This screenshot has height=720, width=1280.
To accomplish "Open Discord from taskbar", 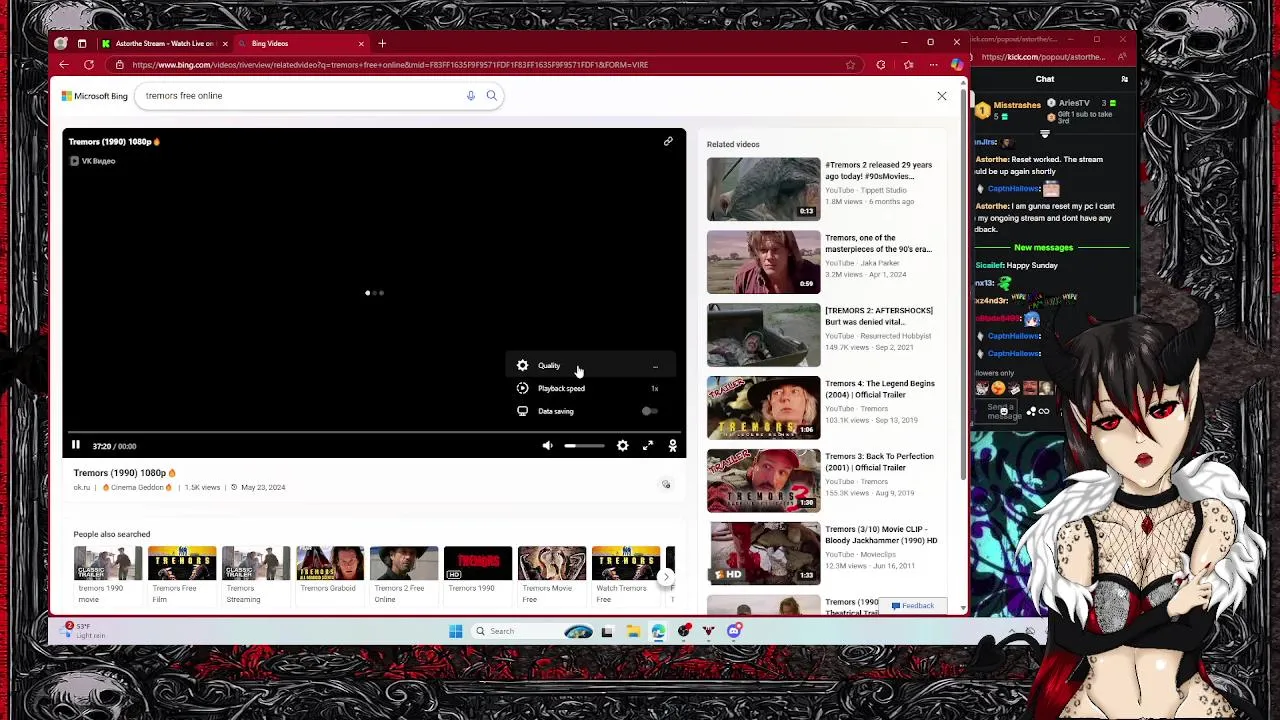I will point(734,631).
